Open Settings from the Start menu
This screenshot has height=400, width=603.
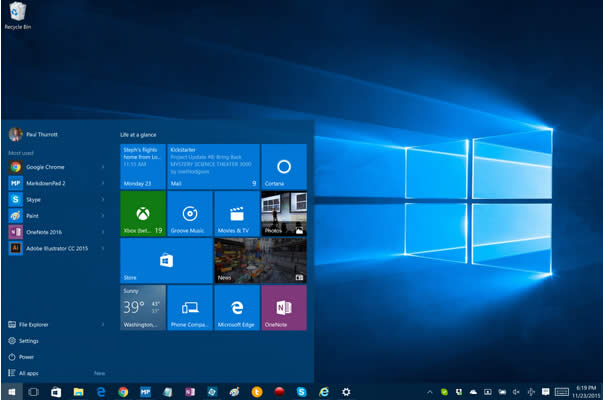tap(29, 340)
